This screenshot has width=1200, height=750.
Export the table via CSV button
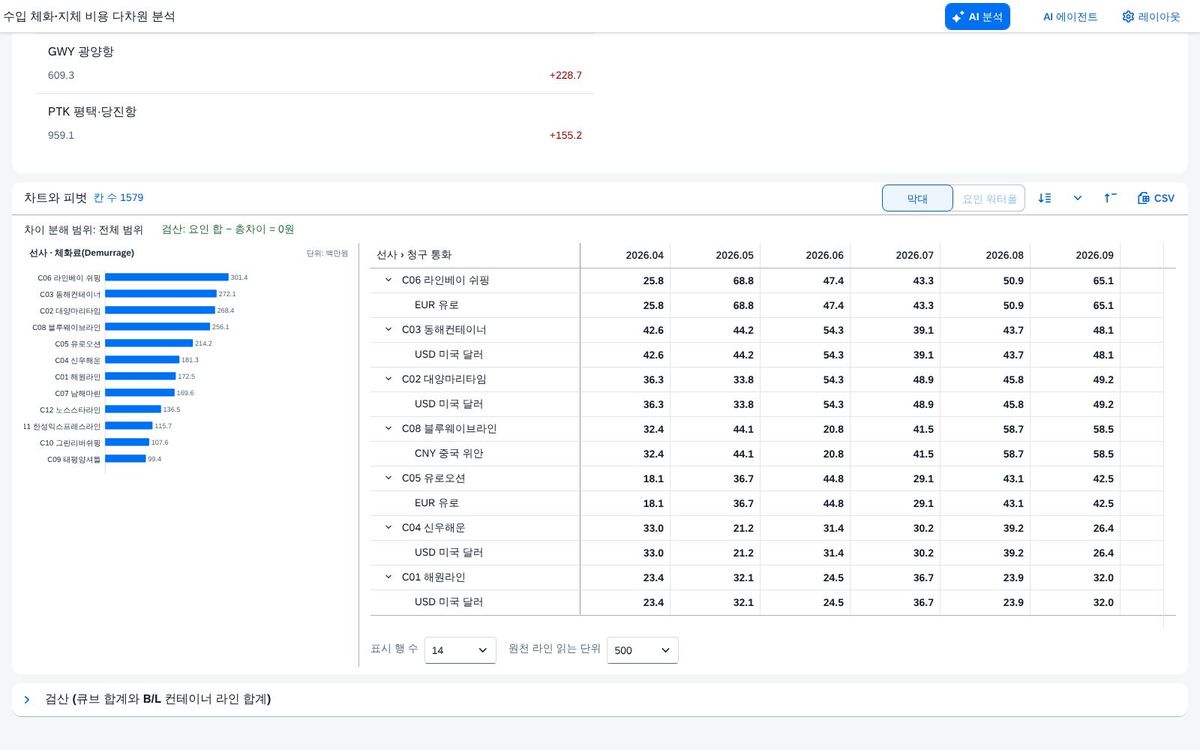(x=1156, y=198)
